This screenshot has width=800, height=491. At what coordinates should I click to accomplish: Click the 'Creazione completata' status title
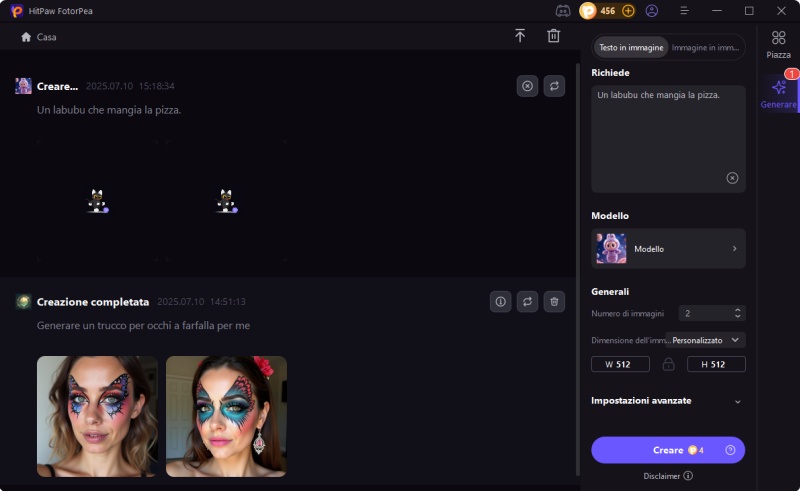(93, 302)
